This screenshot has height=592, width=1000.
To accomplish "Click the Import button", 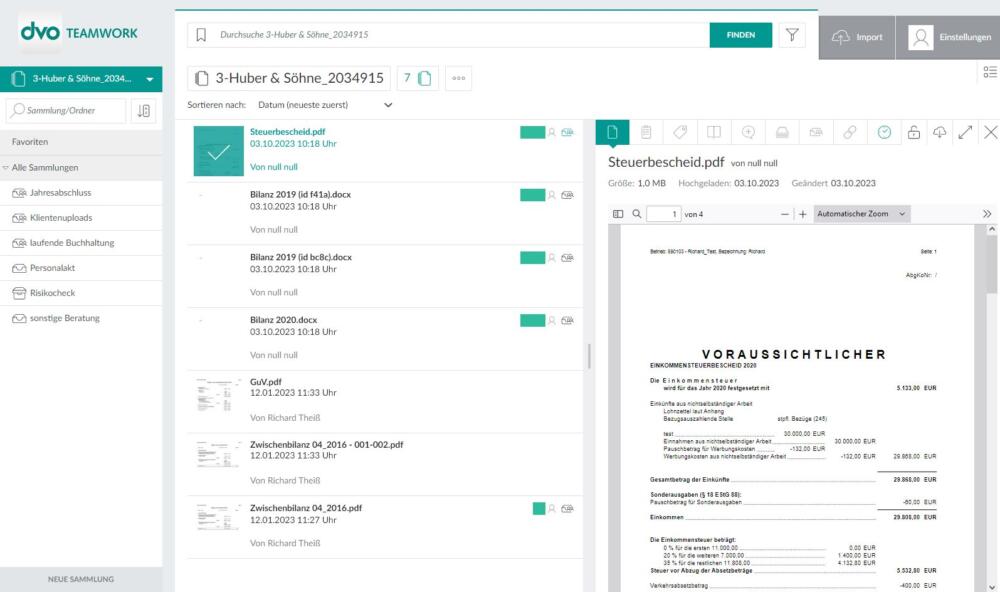I will point(857,38).
